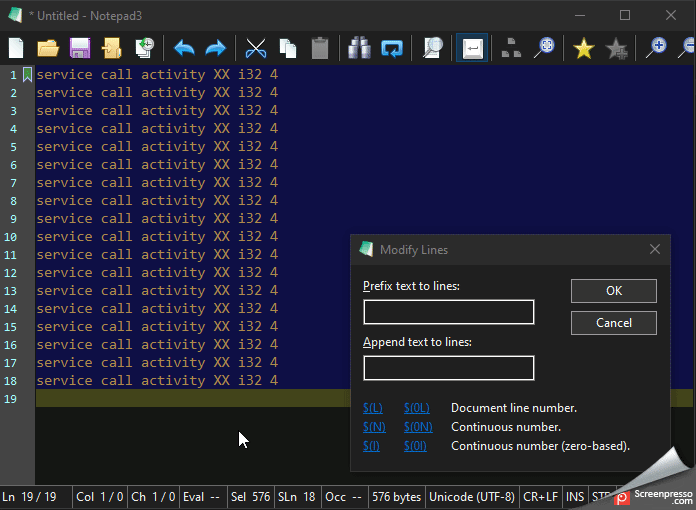The width and height of the screenshot is (696, 510).
Task: Insert $(I) zero-based number token
Action: pos(371,446)
